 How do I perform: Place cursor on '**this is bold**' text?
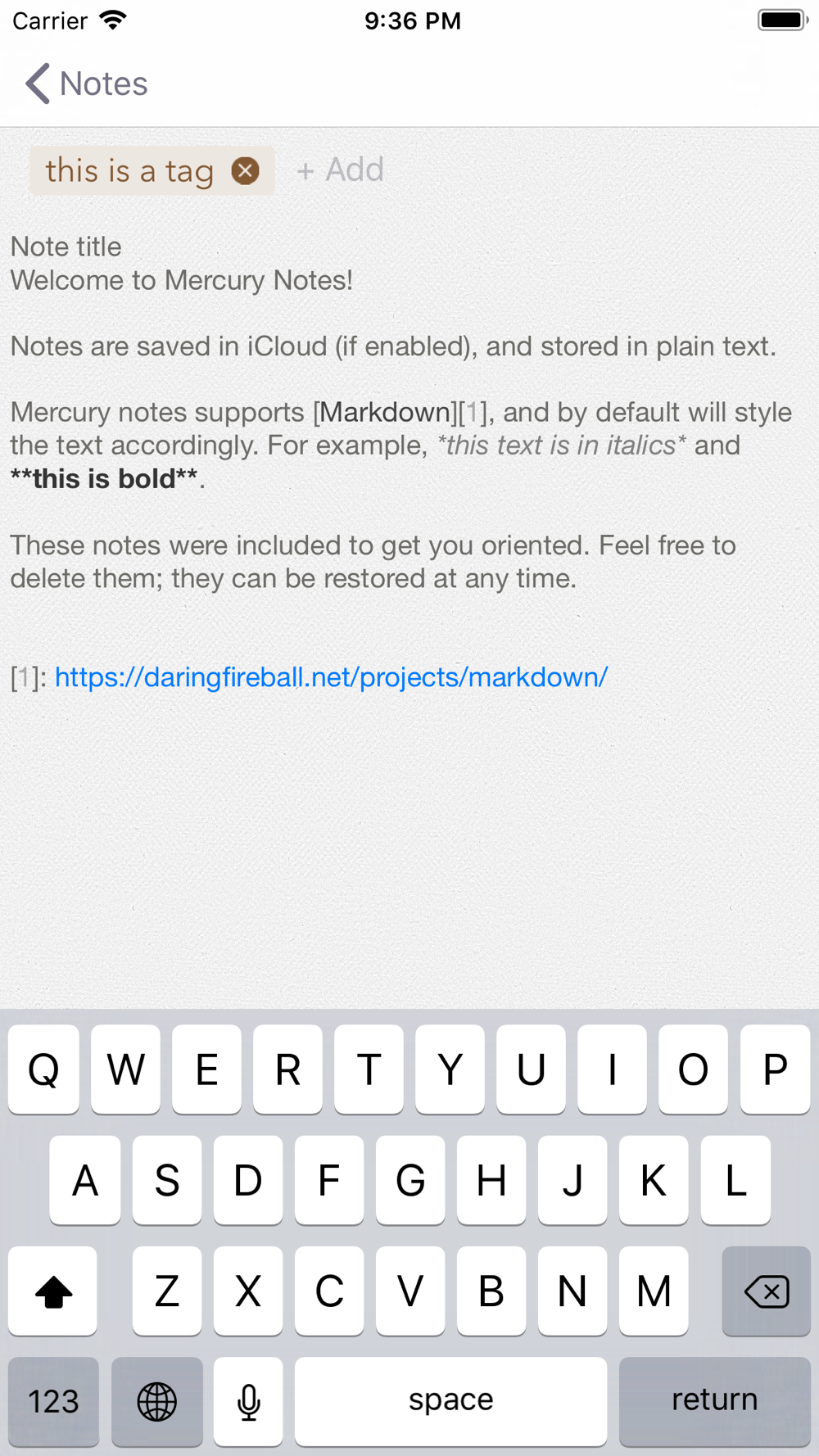[x=105, y=479]
